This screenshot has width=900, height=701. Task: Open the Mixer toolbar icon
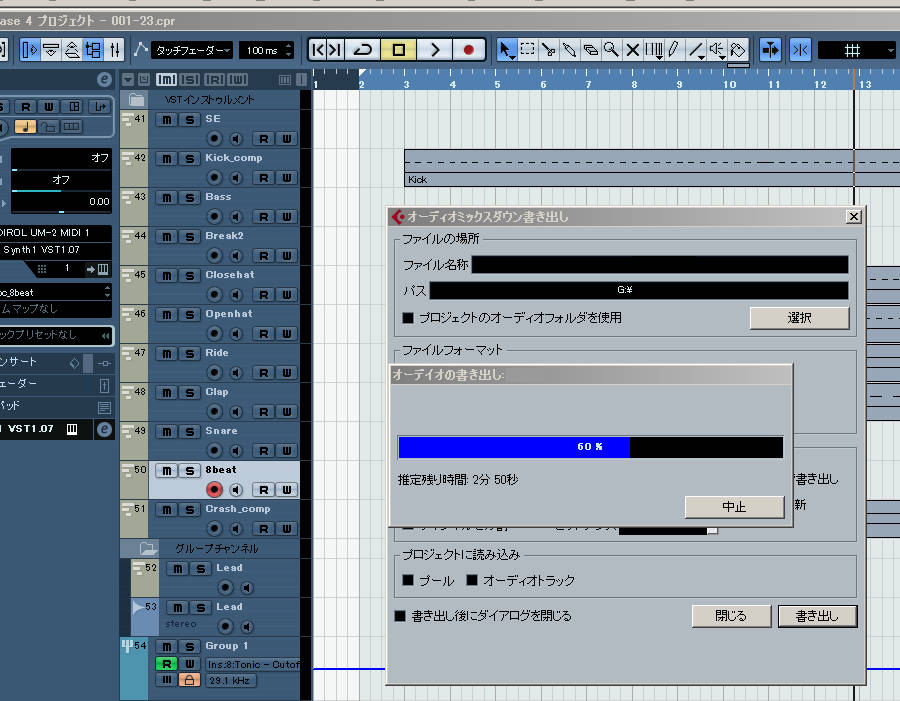pos(114,50)
